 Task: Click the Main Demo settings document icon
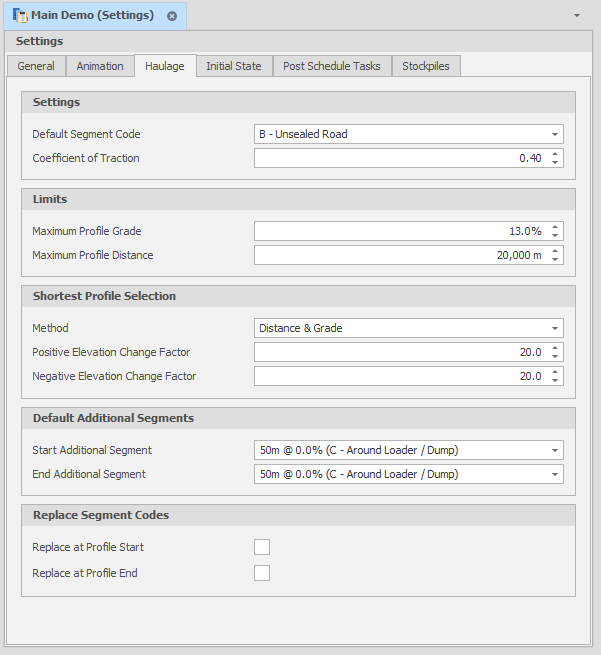[x=19, y=16]
